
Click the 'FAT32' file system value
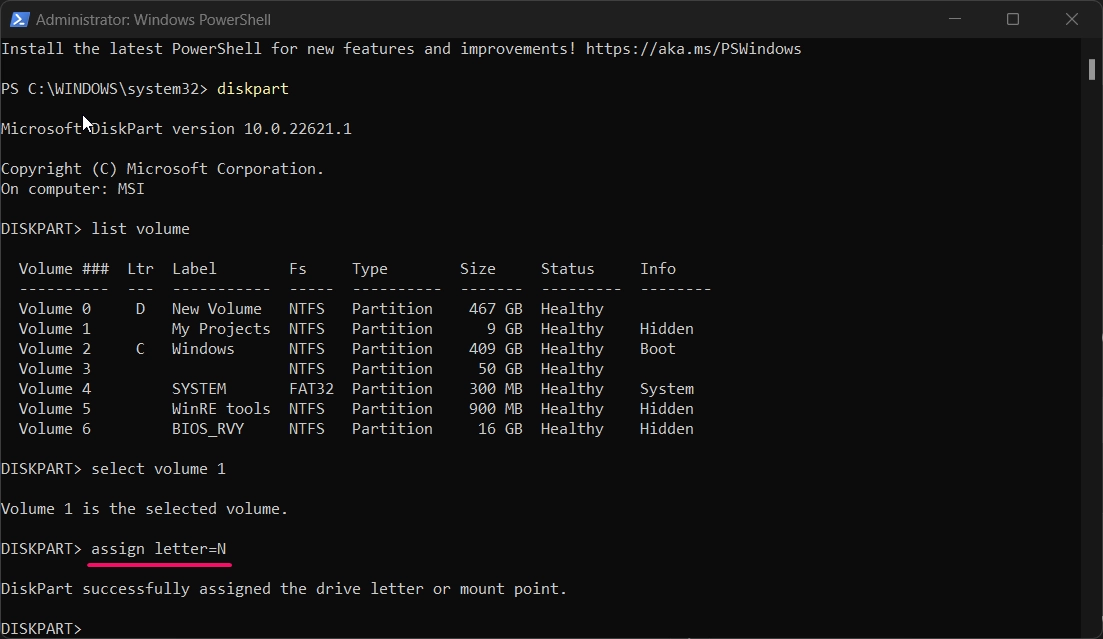point(311,389)
